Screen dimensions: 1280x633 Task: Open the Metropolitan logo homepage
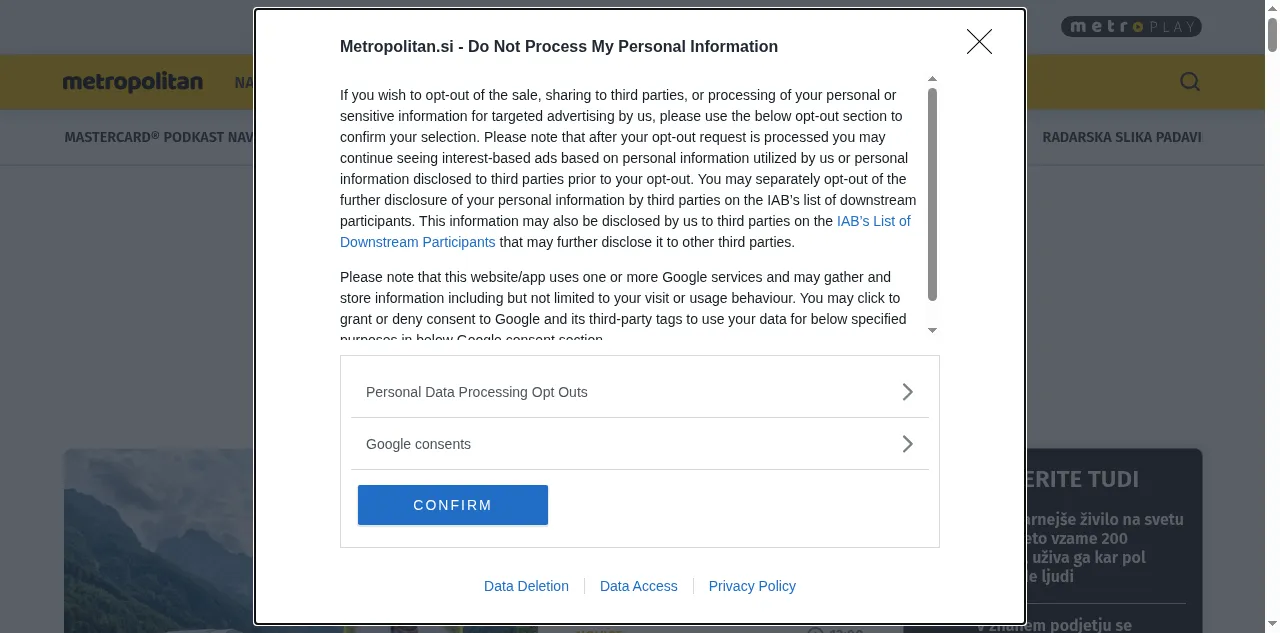pyautogui.click(x=133, y=82)
